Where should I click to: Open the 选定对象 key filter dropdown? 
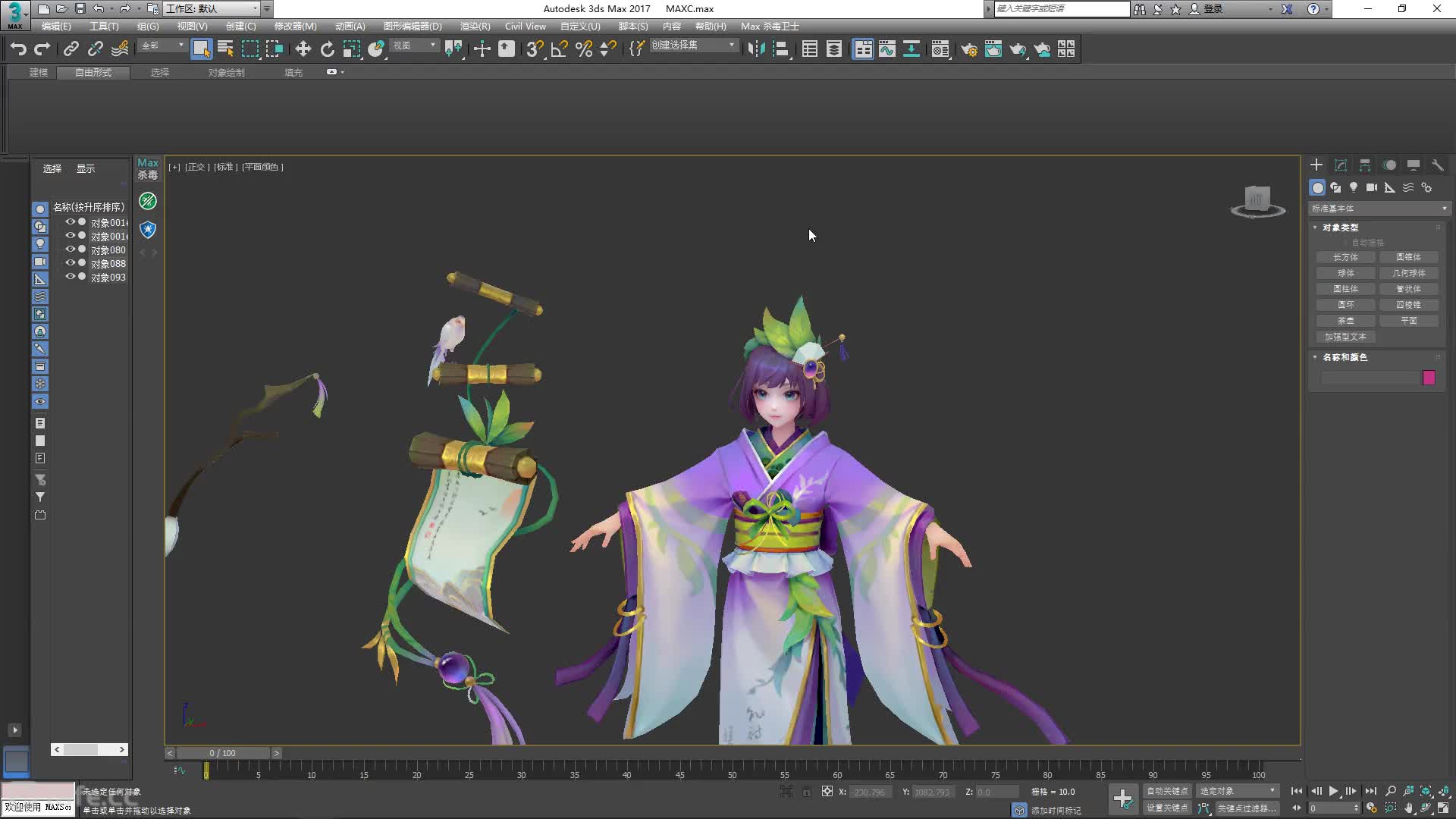tap(1238, 791)
